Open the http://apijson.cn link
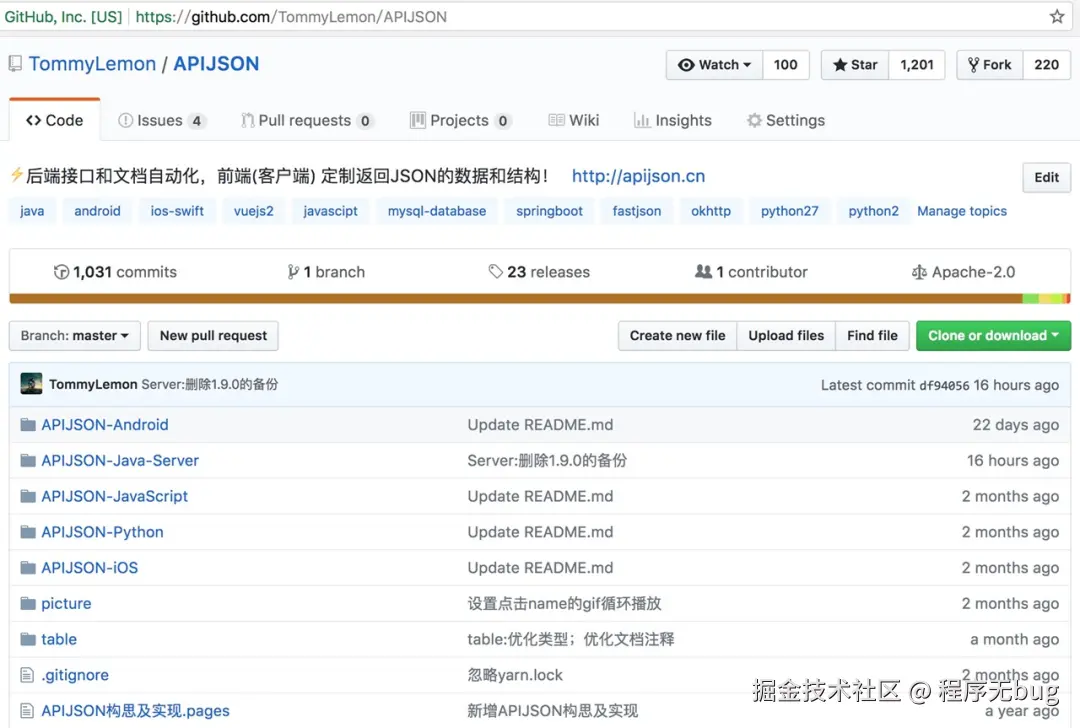1080x728 pixels. (x=638, y=176)
